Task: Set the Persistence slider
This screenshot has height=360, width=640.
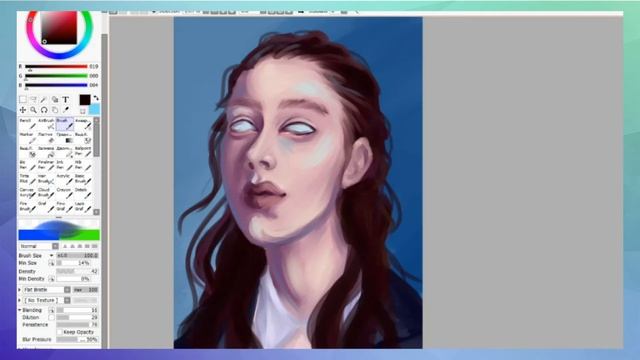Action: coord(77,325)
